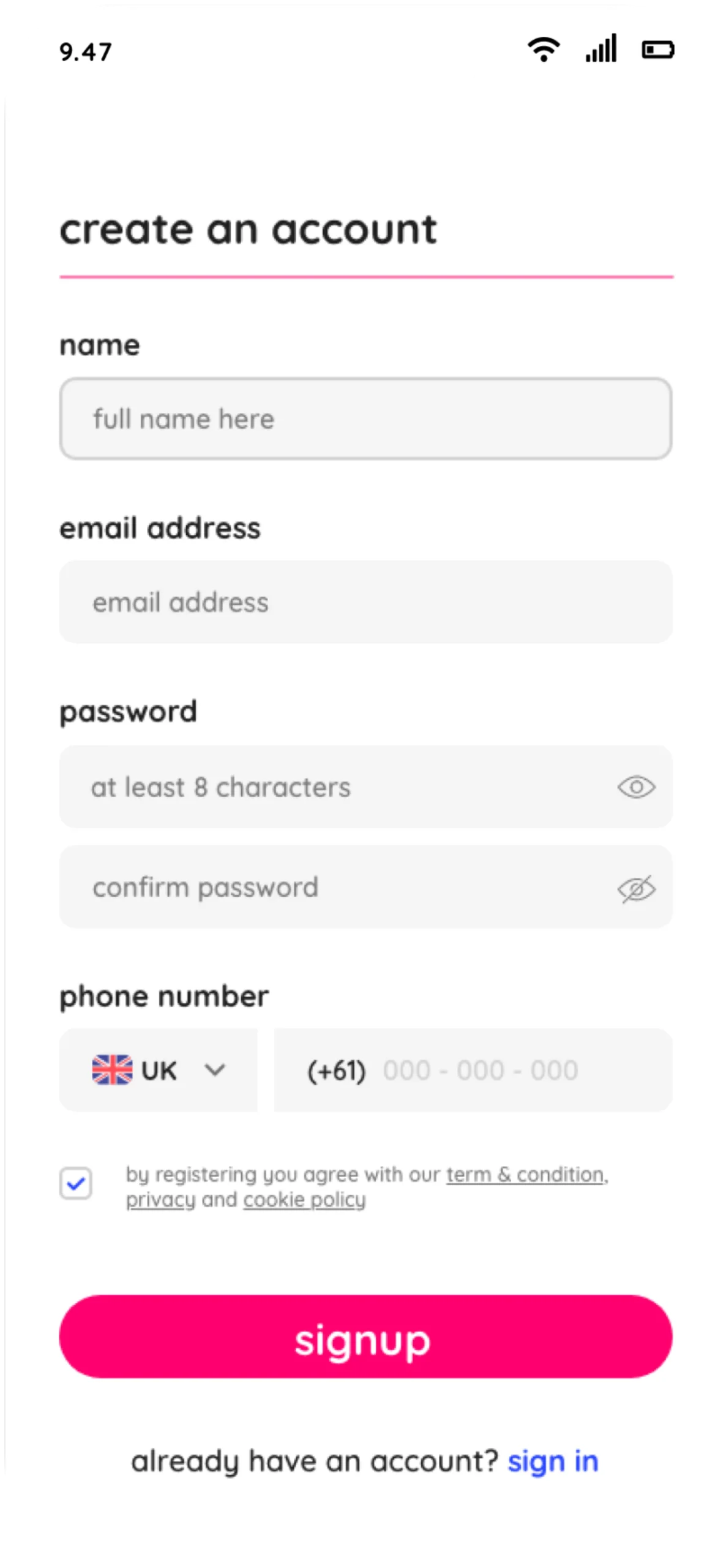Image resolution: width=726 pixels, height=1568 pixels.
Task: Open the cookie policy link
Action: (x=304, y=1199)
